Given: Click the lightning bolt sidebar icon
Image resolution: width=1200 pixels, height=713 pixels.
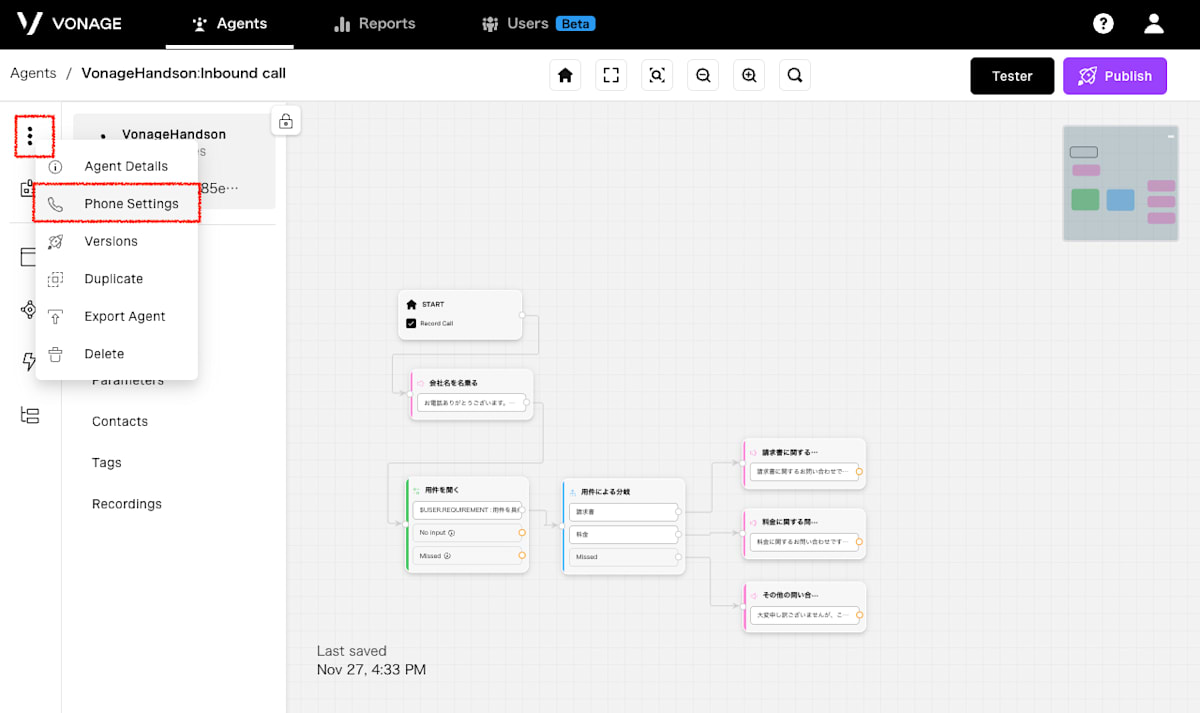Looking at the screenshot, I should (x=30, y=361).
